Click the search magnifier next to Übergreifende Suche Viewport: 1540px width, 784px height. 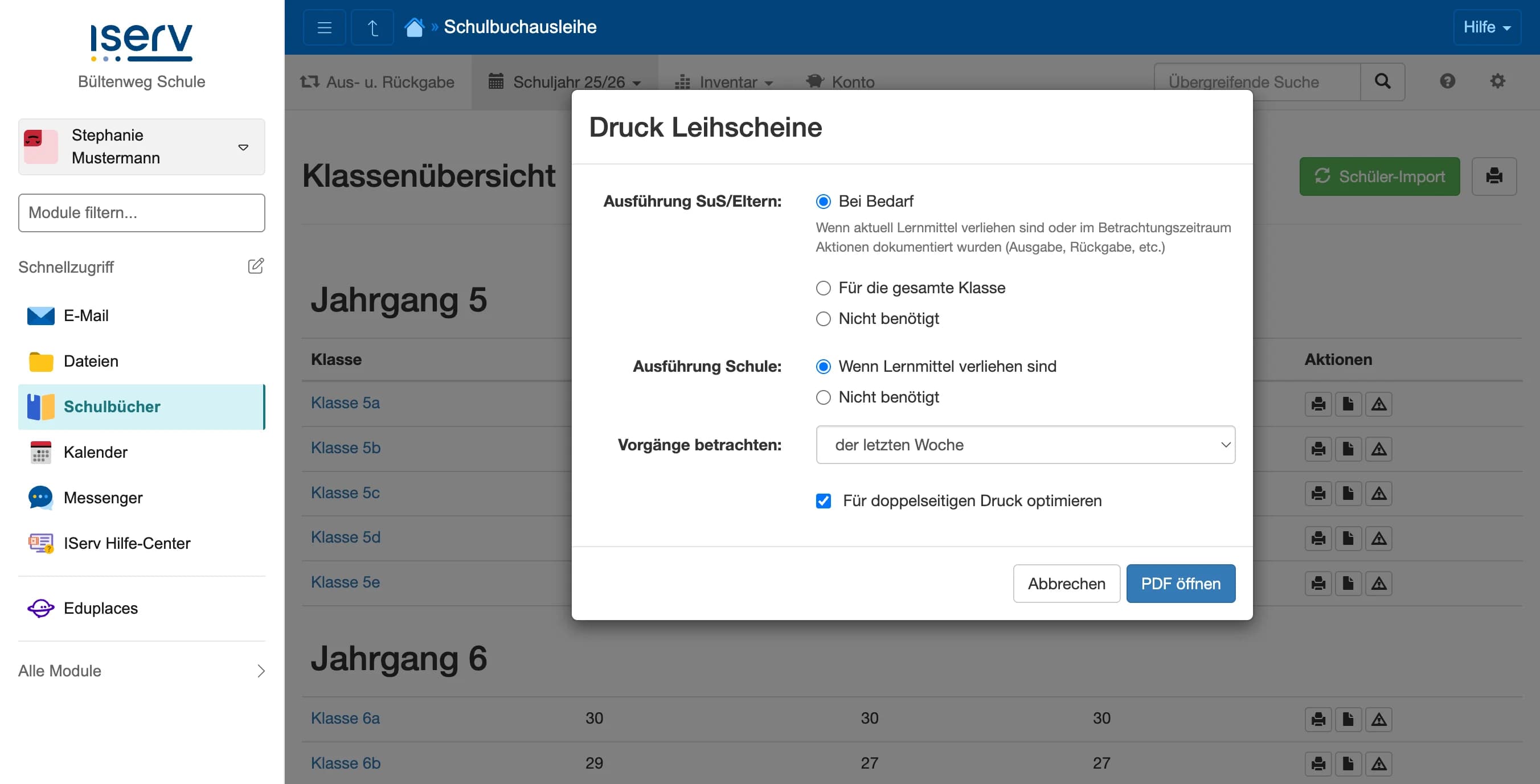coord(1383,81)
